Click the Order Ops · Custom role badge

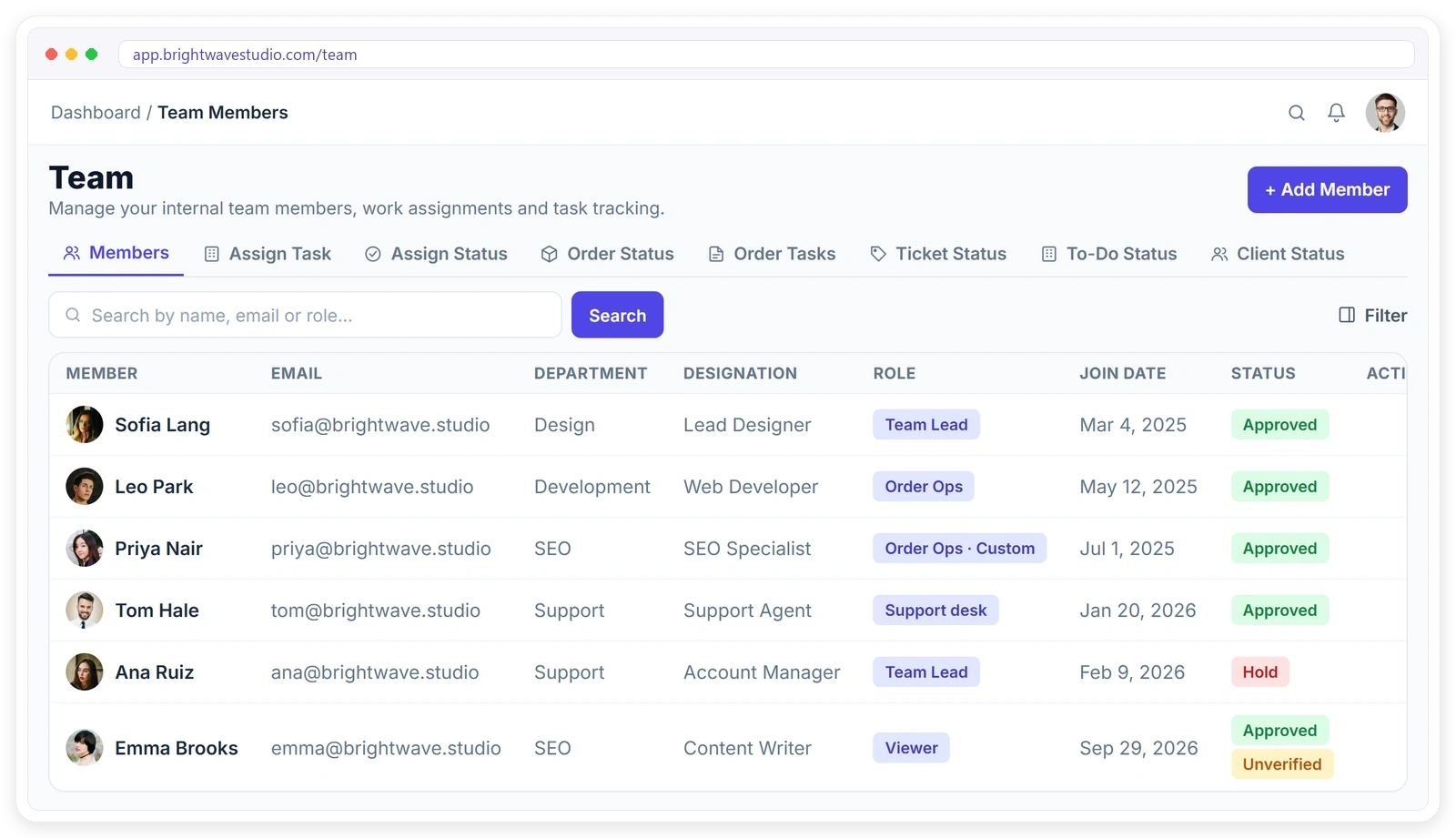960,549
